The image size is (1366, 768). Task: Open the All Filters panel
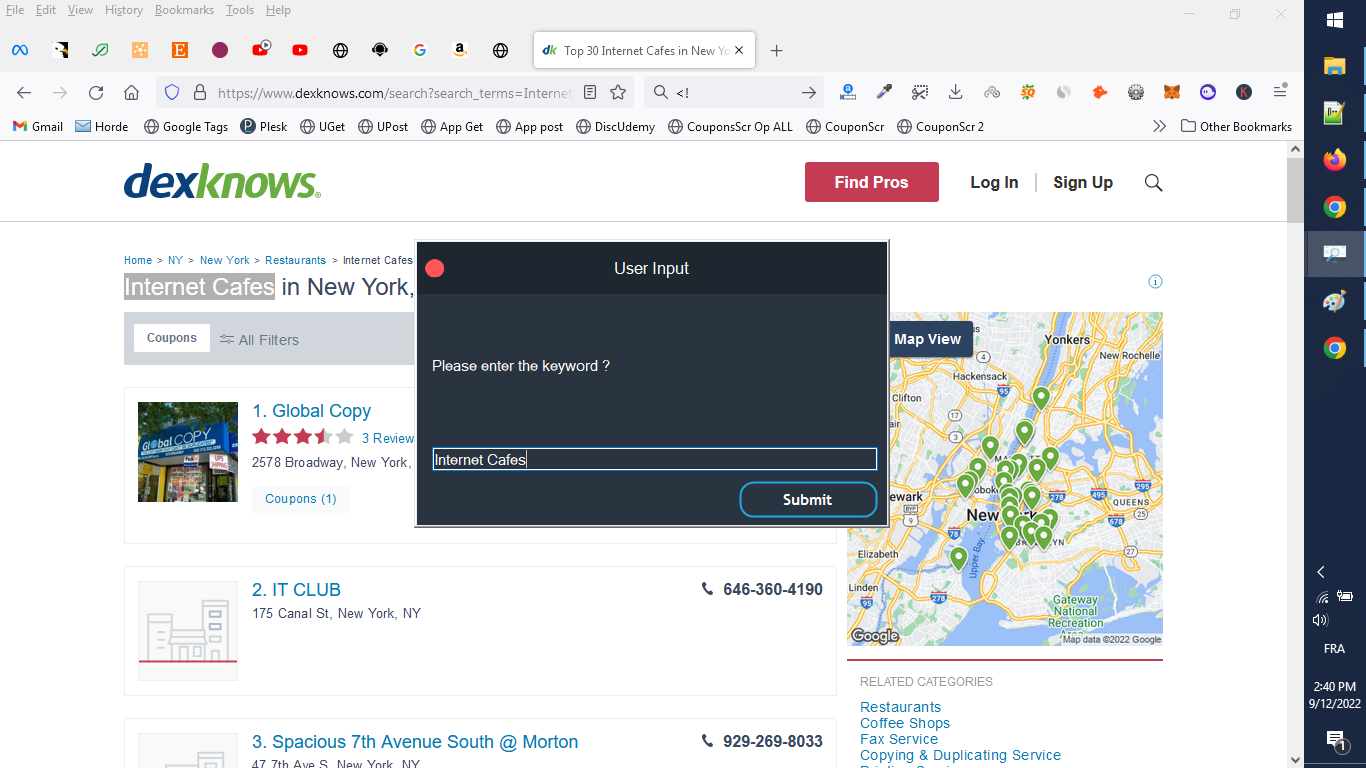point(259,340)
